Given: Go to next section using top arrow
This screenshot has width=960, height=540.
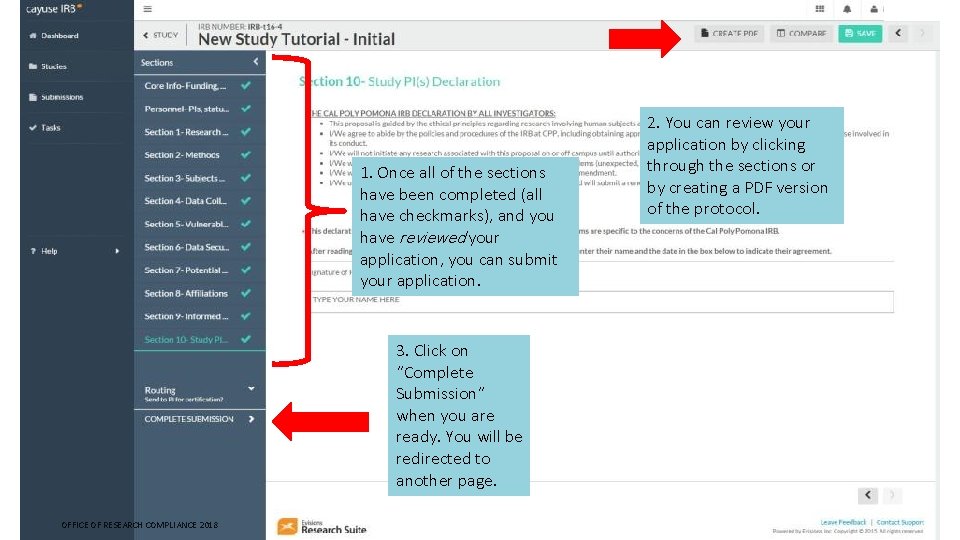Looking at the screenshot, I should (x=922, y=33).
